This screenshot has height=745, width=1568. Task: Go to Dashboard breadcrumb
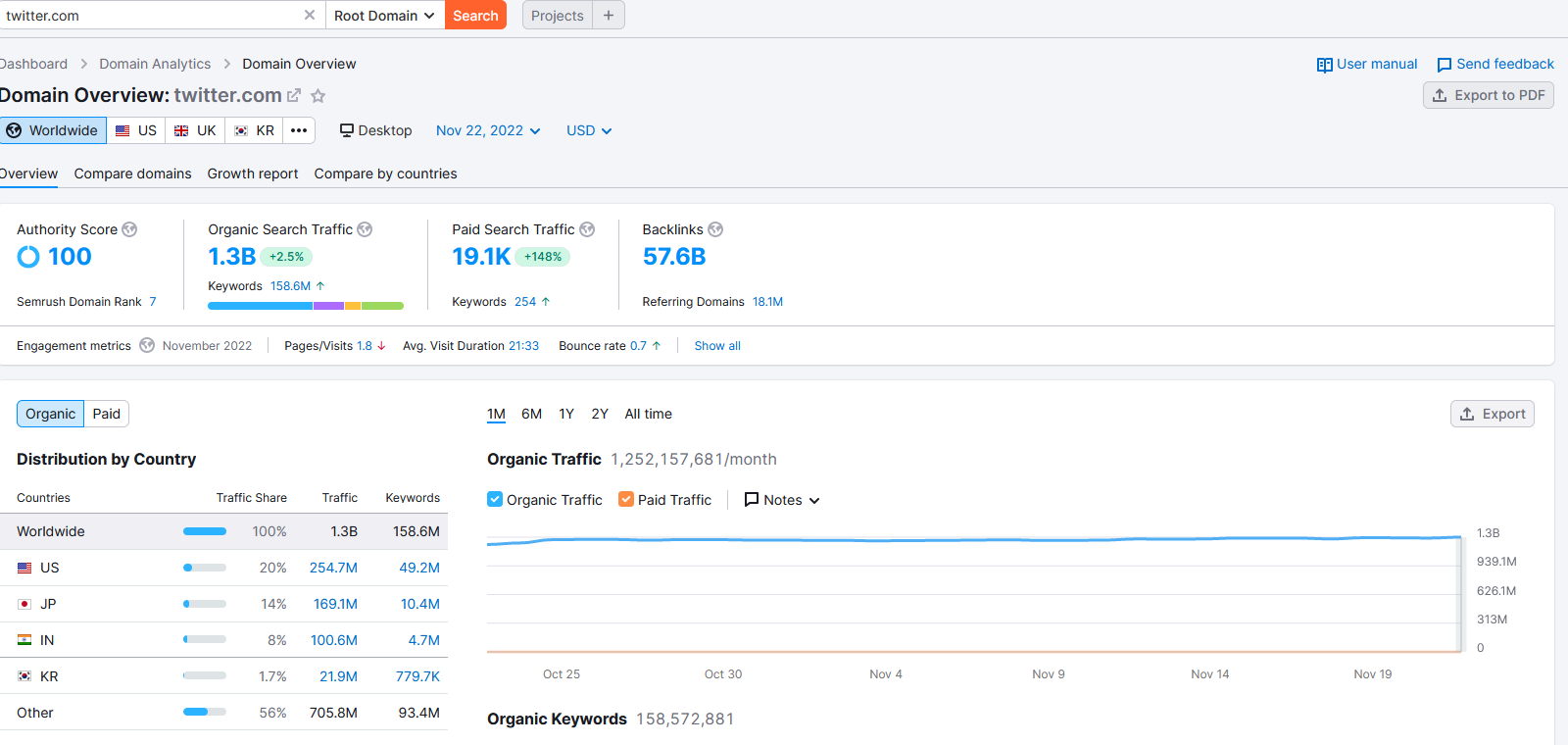coord(33,64)
